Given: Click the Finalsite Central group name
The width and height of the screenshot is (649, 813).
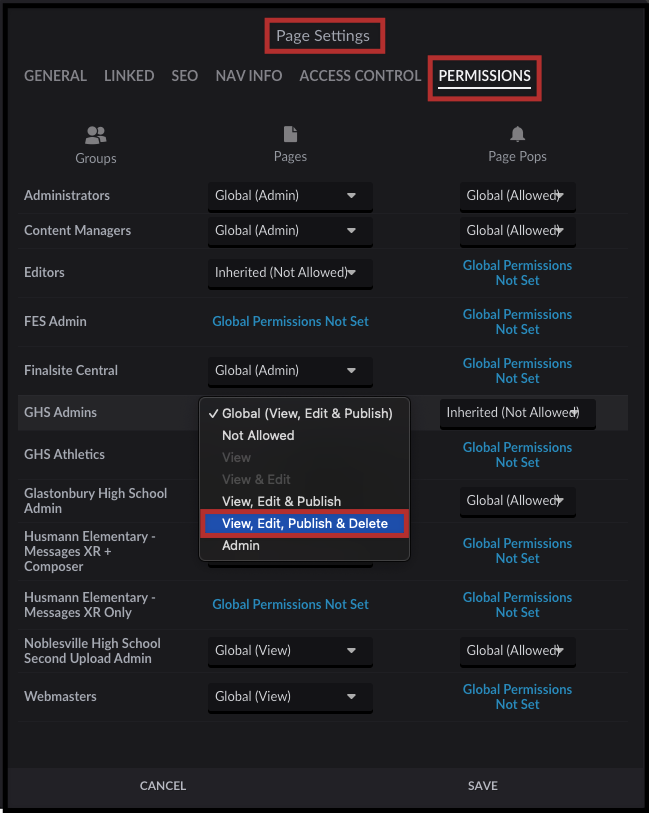Looking at the screenshot, I should (71, 370).
